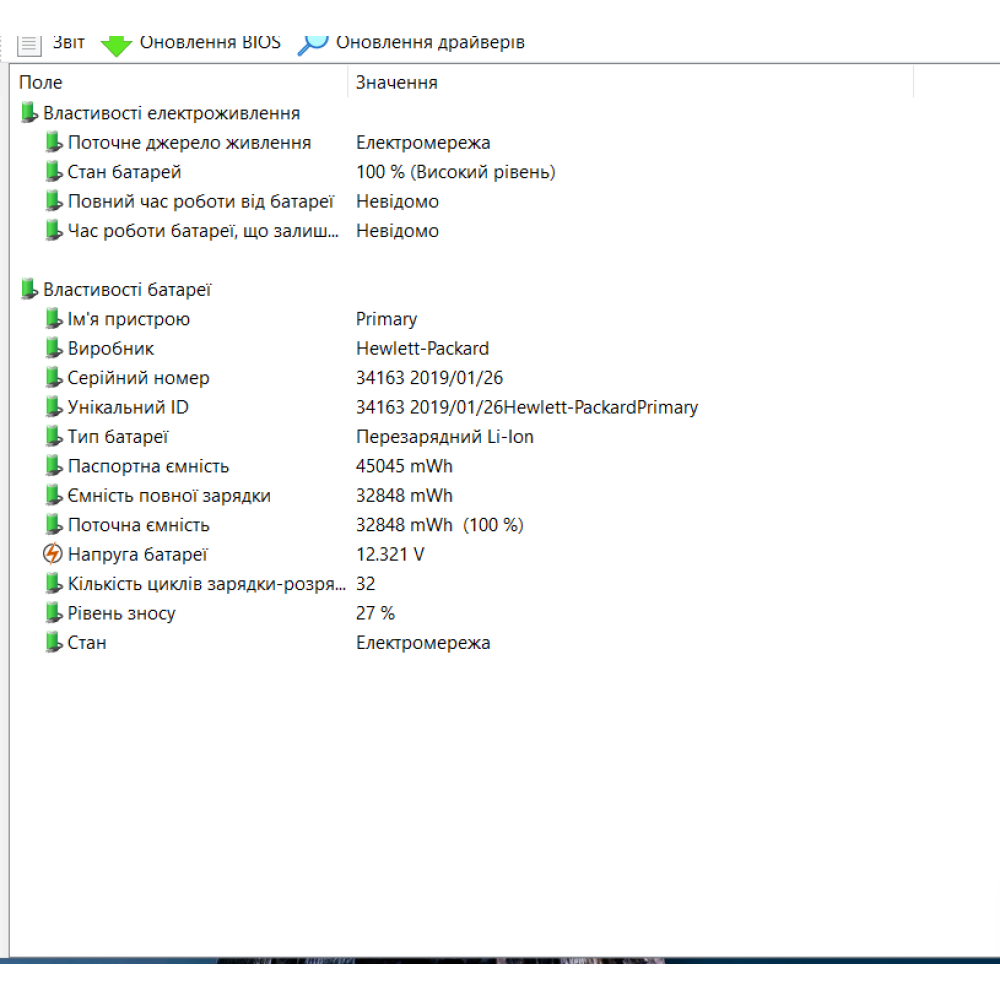This screenshot has width=1000, height=1000.
Task: Select battery icon next to Властивості батареї
Action: (x=29, y=289)
